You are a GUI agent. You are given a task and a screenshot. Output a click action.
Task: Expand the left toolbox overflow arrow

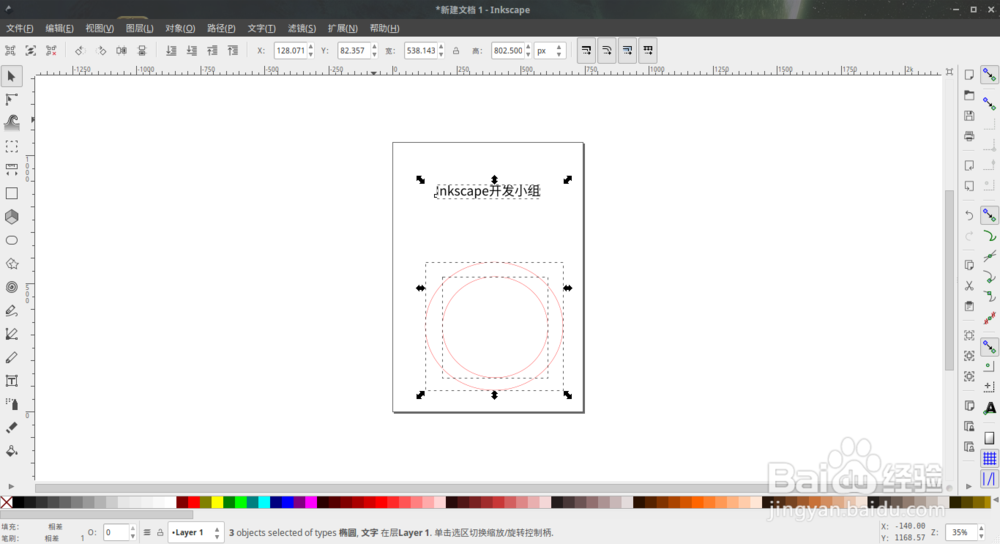[11, 487]
